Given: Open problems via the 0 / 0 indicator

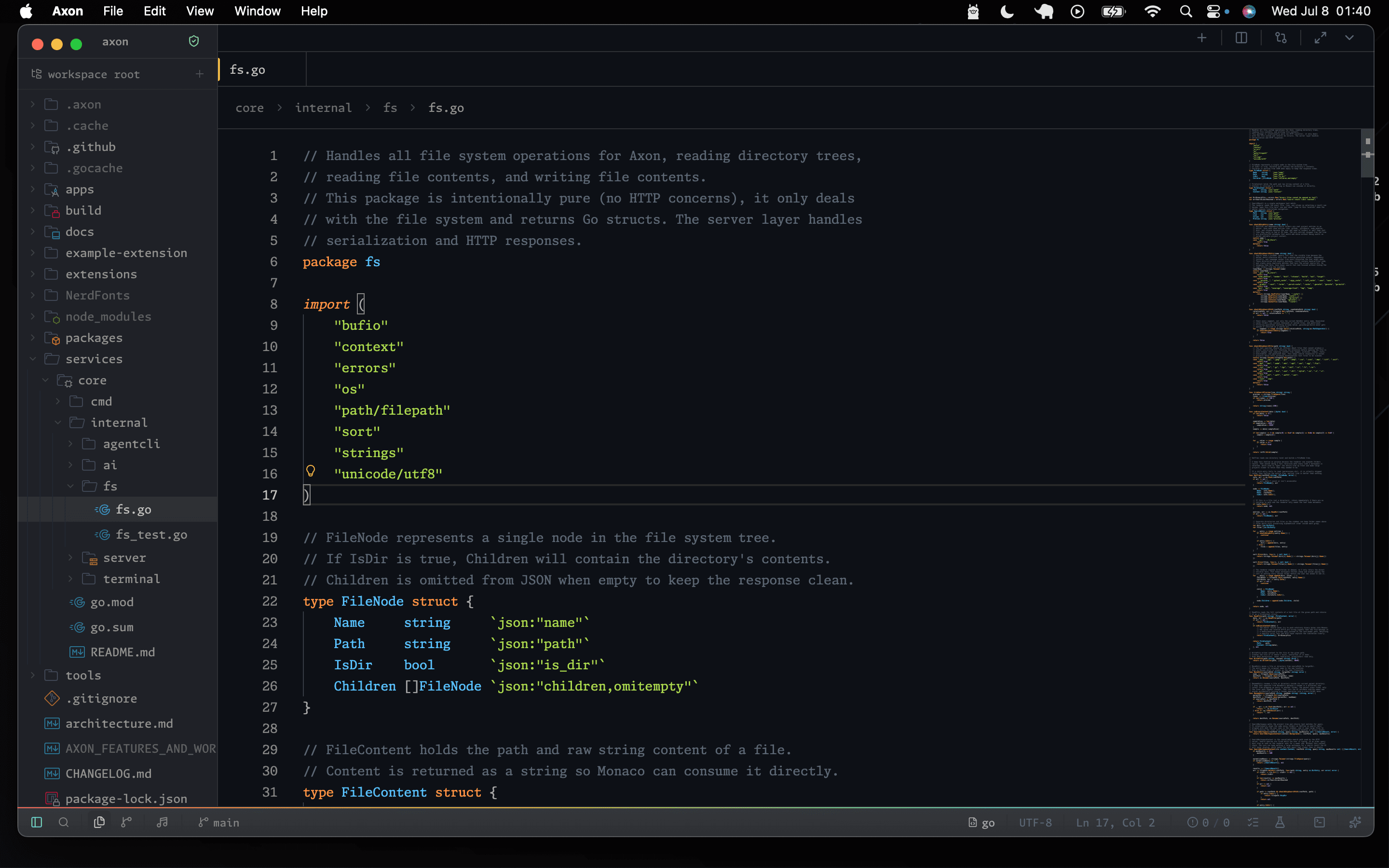Looking at the screenshot, I should pyautogui.click(x=1208, y=823).
